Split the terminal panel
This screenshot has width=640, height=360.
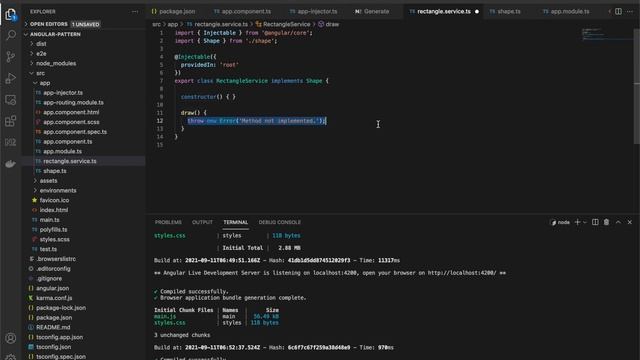click(595, 222)
